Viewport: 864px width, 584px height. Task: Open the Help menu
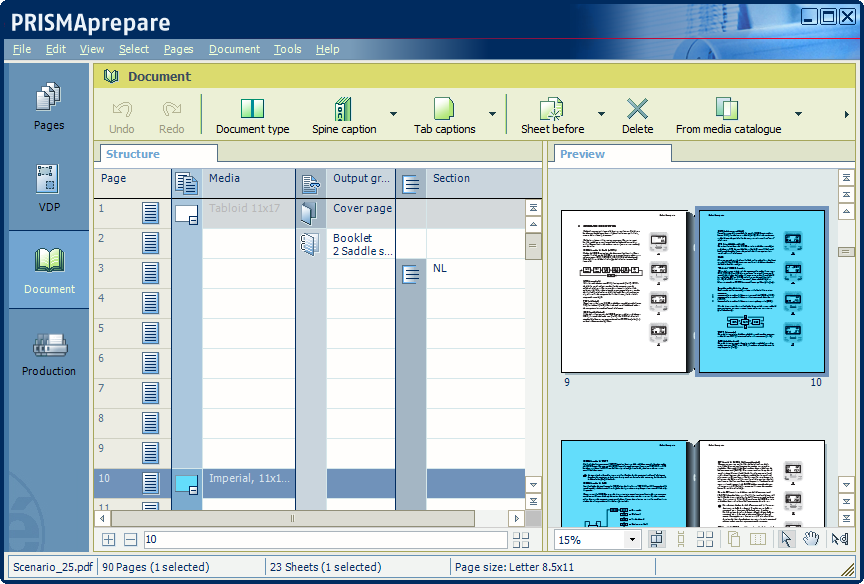coord(327,49)
